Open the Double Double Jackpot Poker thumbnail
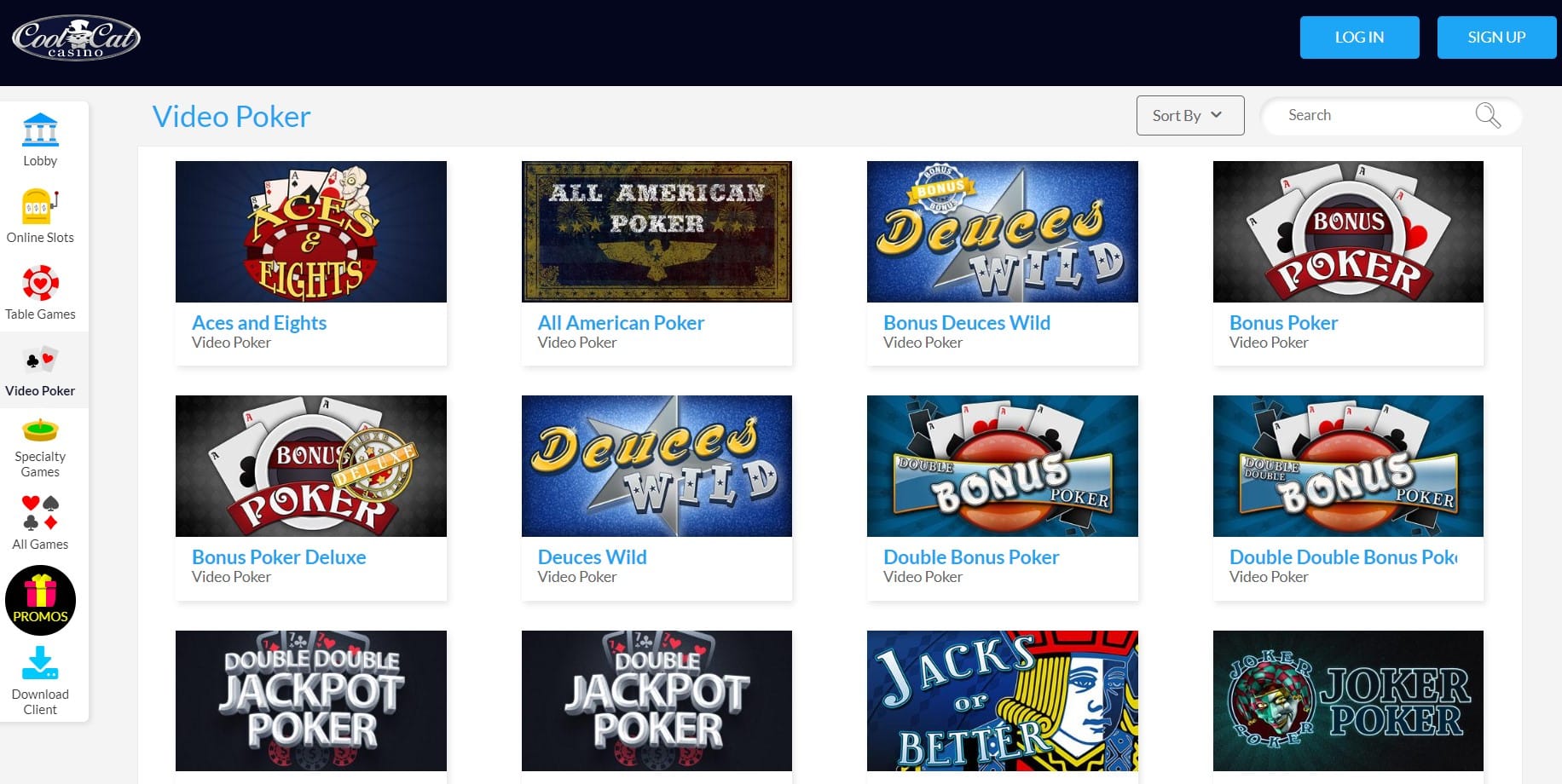 (x=311, y=700)
